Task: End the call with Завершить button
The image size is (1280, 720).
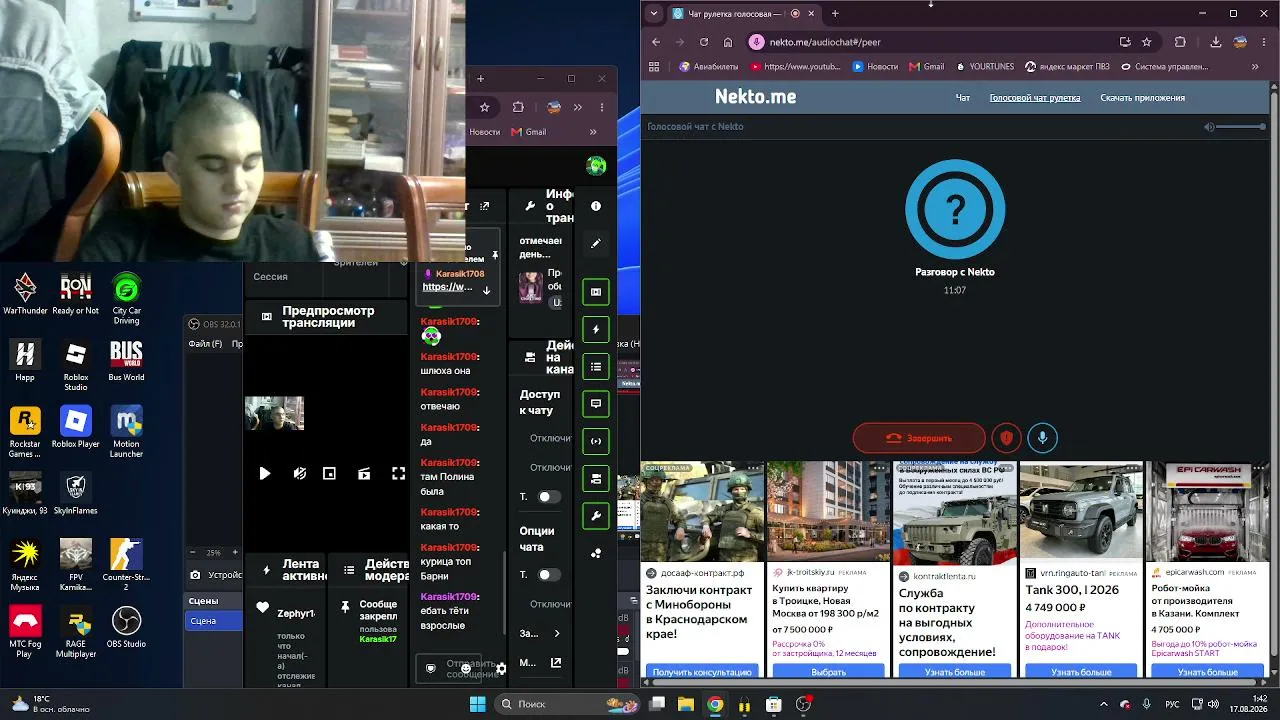Action: [x=920, y=438]
